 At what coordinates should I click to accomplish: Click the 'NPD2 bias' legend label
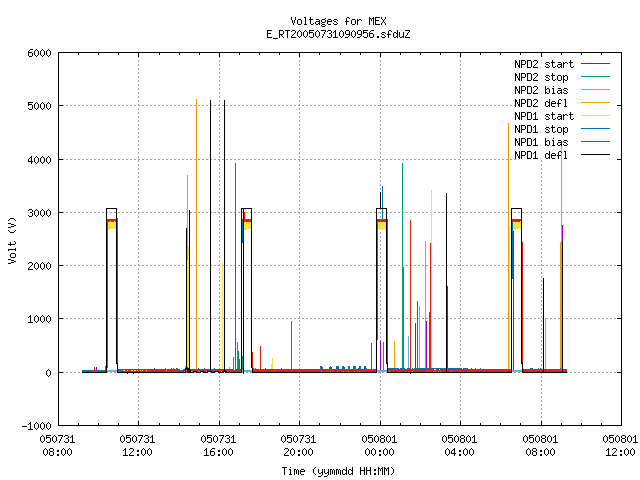541,90
